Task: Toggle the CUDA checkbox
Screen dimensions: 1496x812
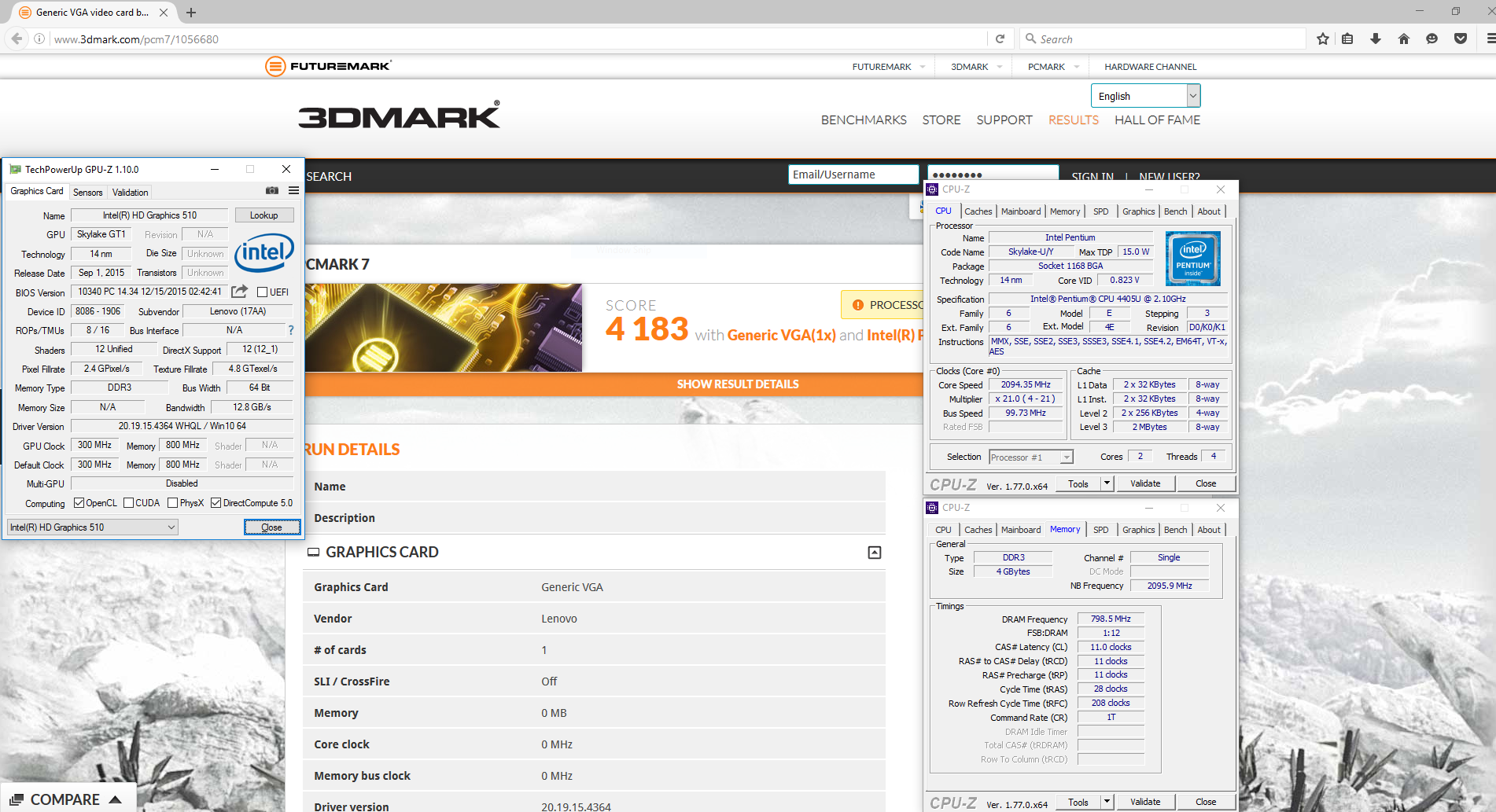Action: (128, 503)
